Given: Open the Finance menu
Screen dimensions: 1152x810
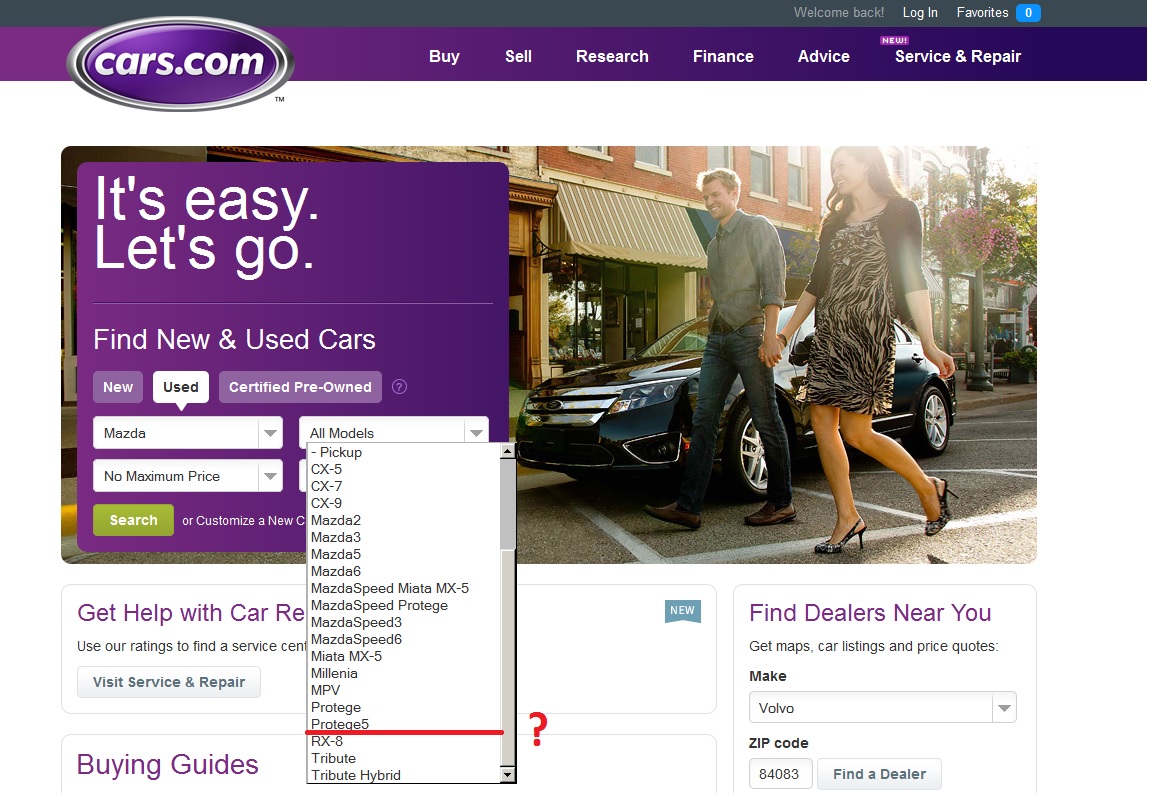Looking at the screenshot, I should 723,56.
